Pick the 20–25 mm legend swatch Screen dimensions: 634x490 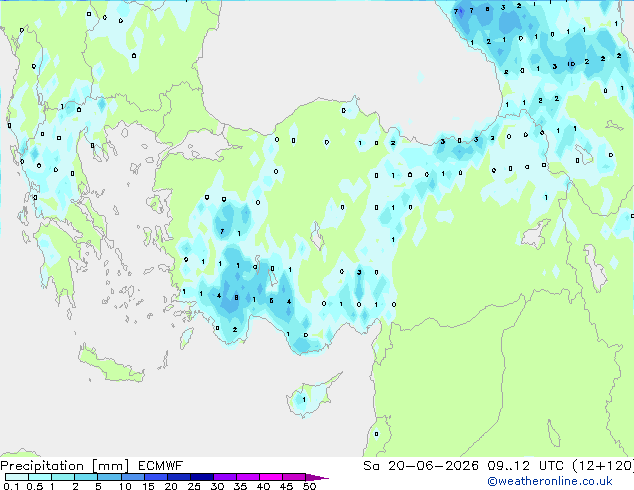(x=179, y=477)
